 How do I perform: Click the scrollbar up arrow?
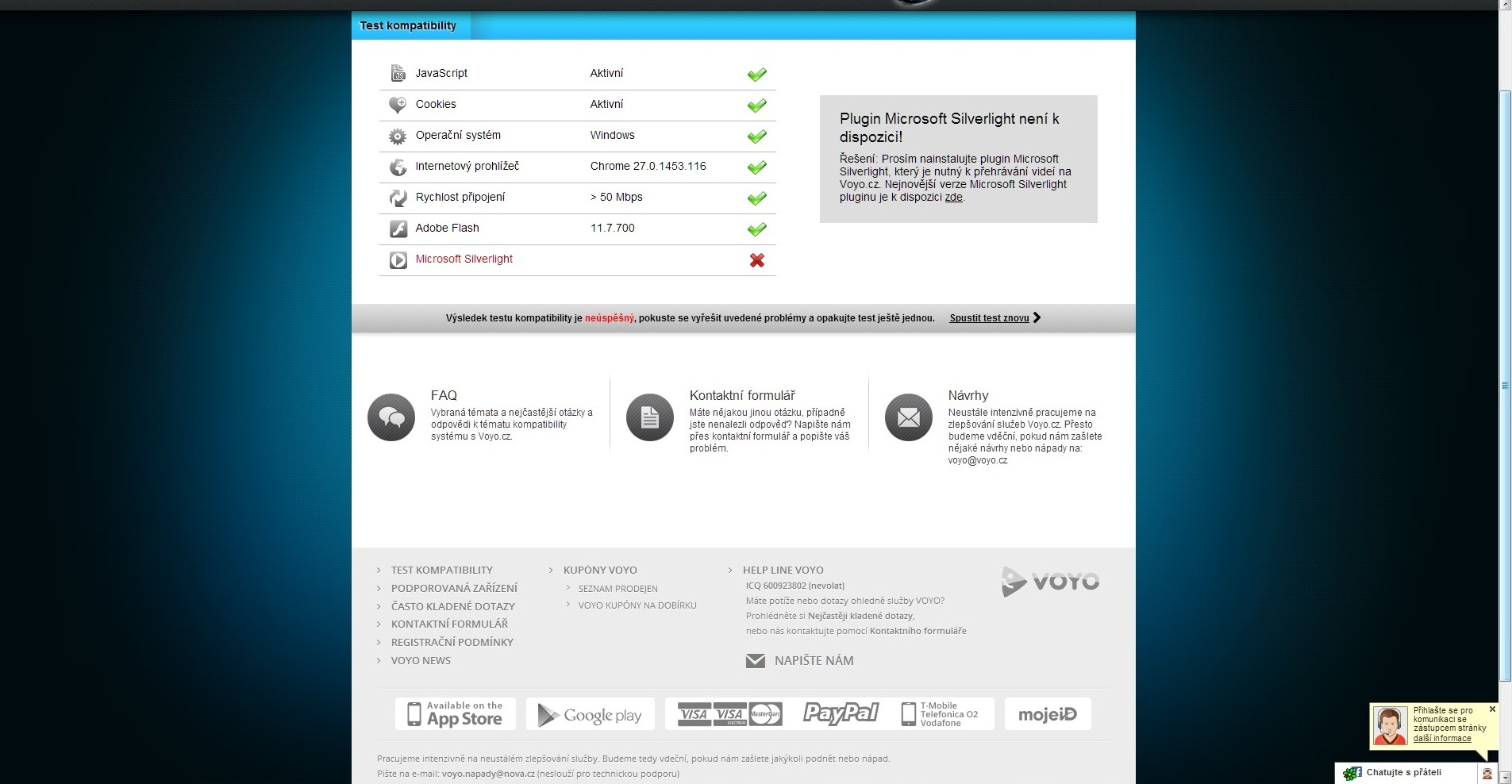coord(1505,6)
